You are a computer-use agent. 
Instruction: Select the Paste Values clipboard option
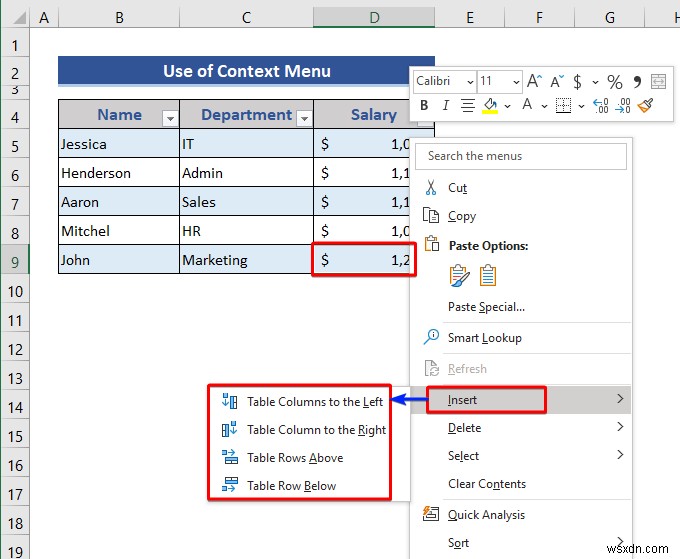tap(488, 275)
